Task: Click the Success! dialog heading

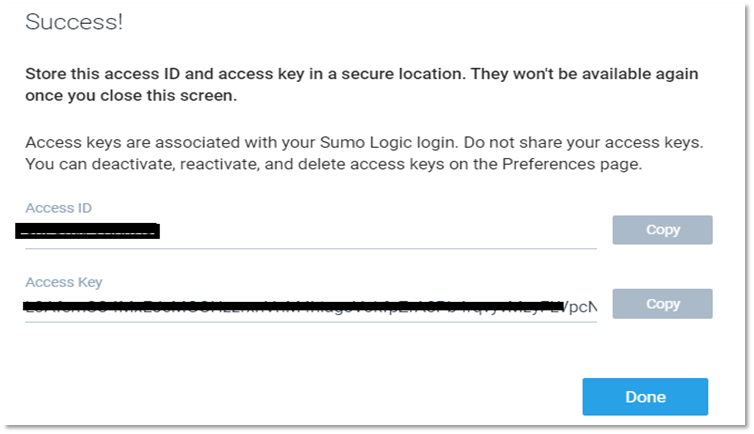Action: [74, 22]
